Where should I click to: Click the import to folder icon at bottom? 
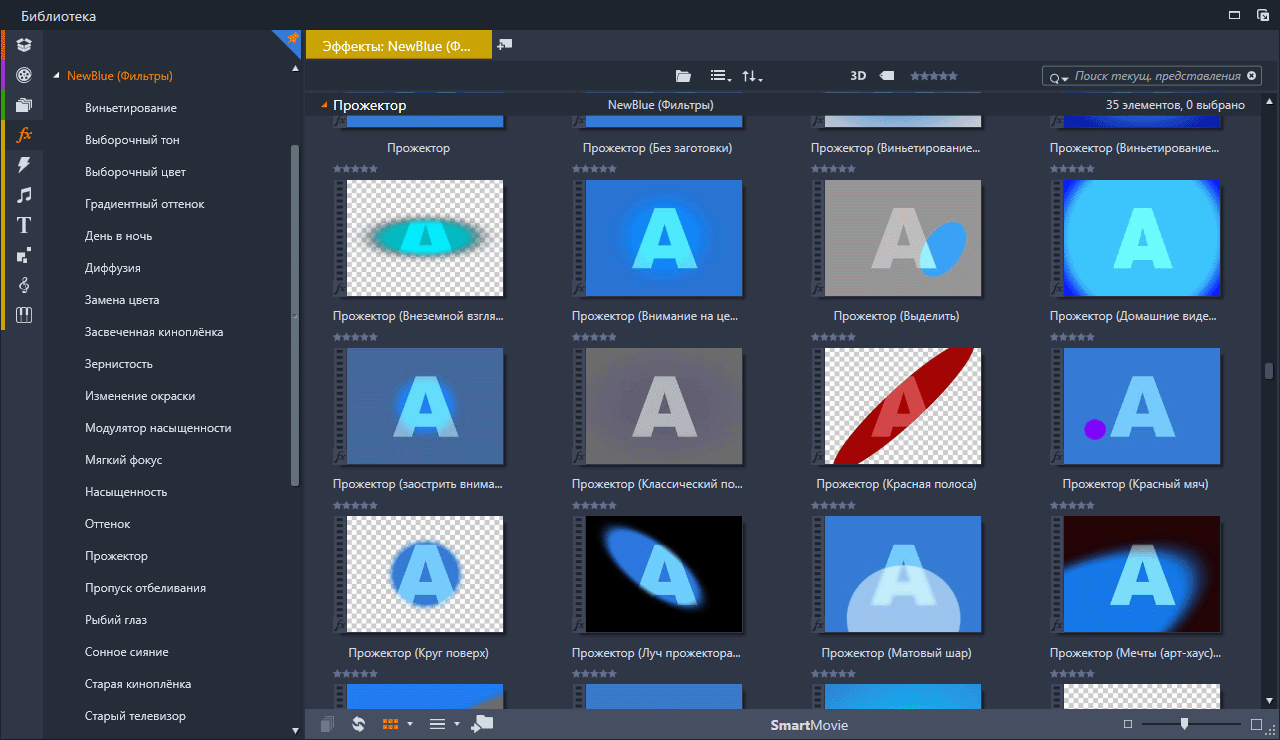[x=482, y=724]
